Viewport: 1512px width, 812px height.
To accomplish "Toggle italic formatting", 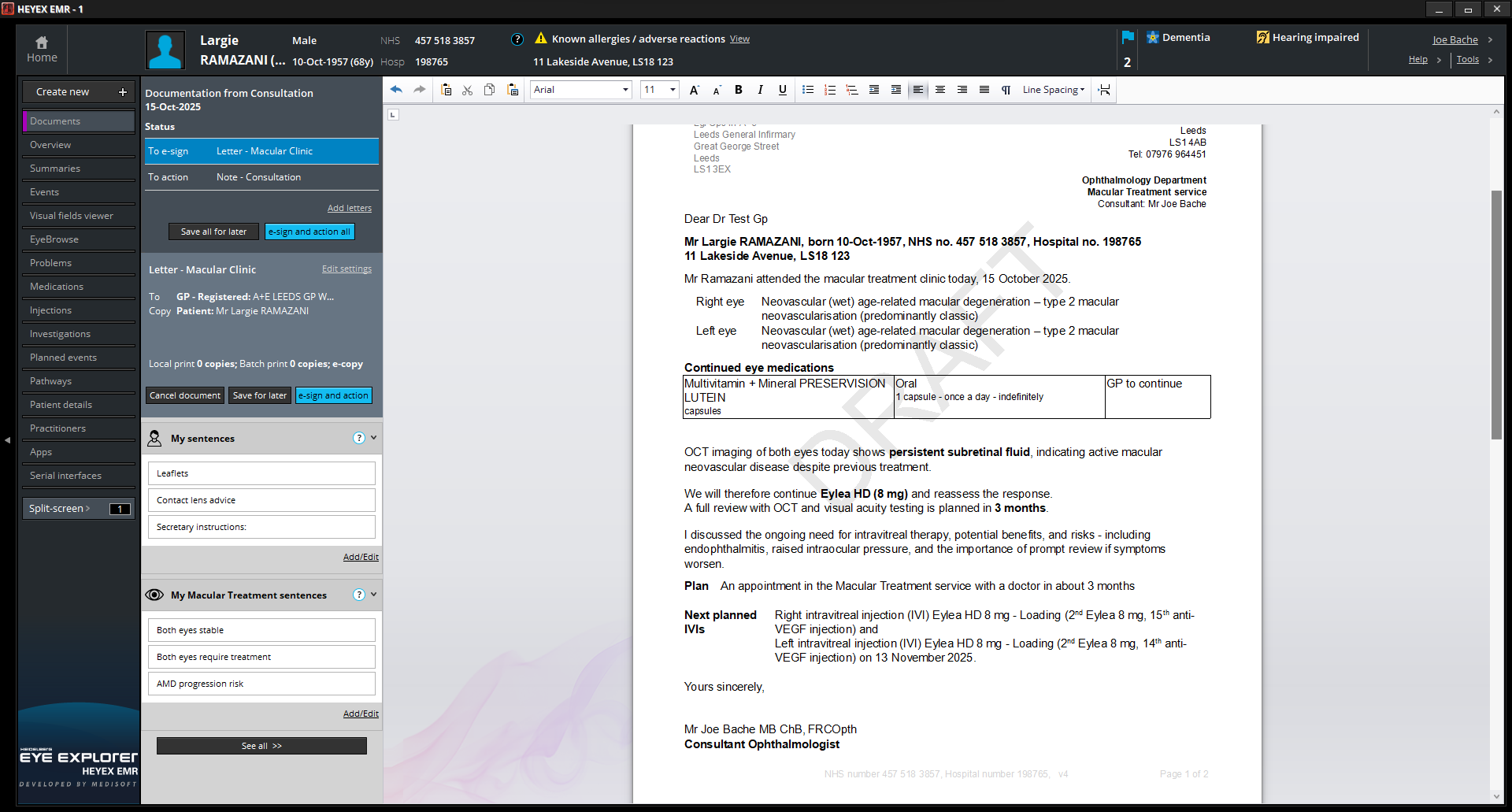I will (x=760, y=90).
